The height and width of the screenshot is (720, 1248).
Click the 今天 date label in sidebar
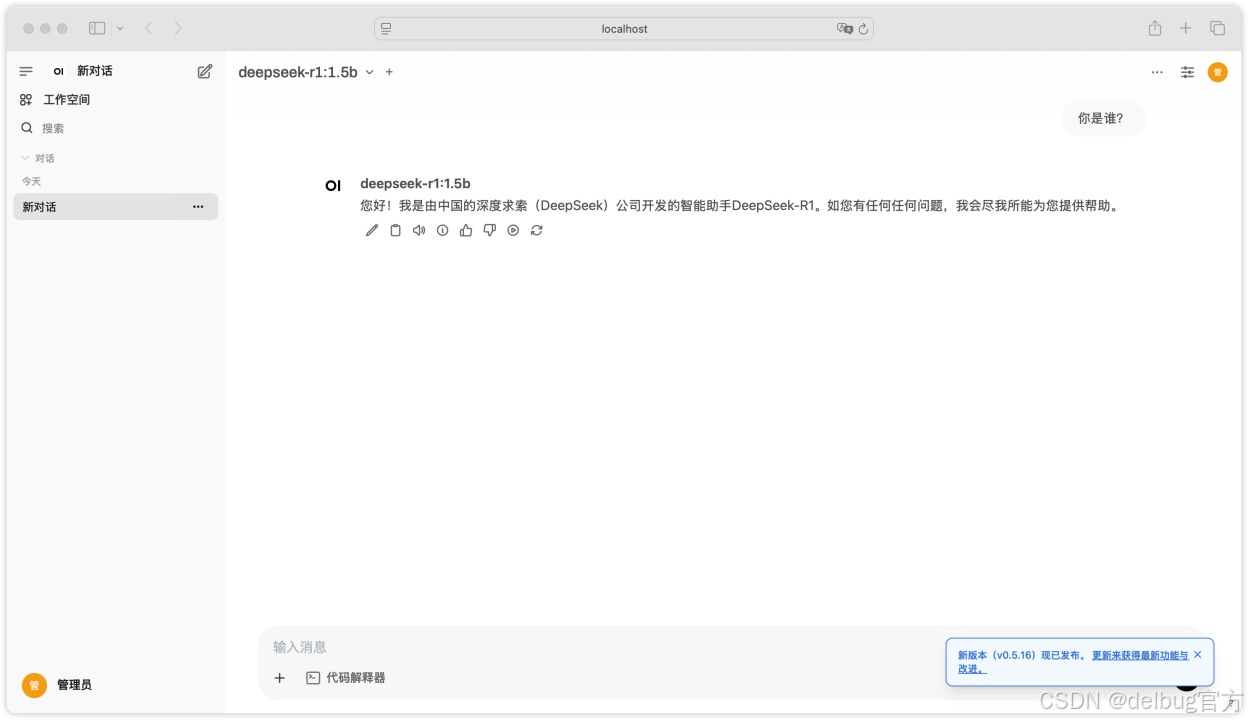click(x=32, y=181)
